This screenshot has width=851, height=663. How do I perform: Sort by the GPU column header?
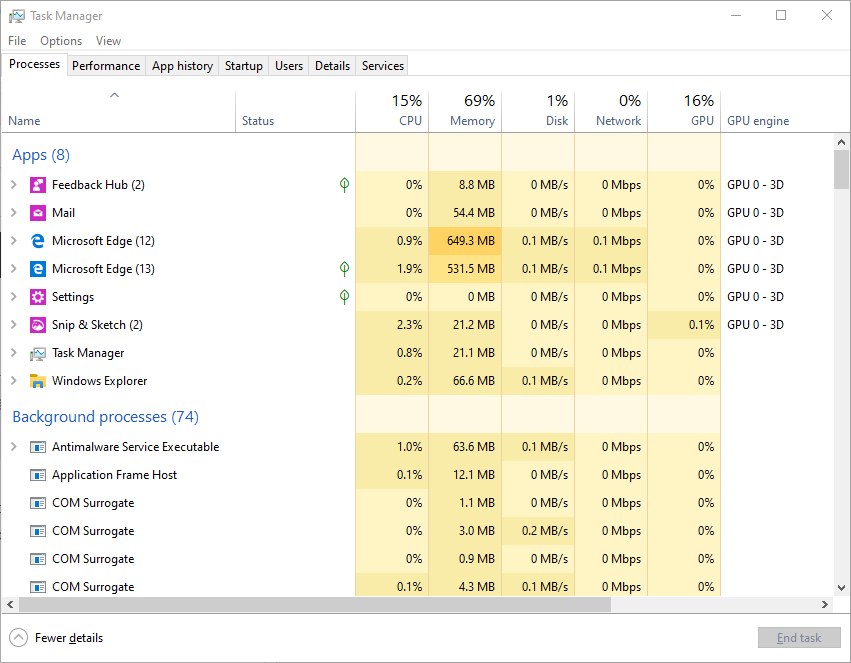coord(684,111)
